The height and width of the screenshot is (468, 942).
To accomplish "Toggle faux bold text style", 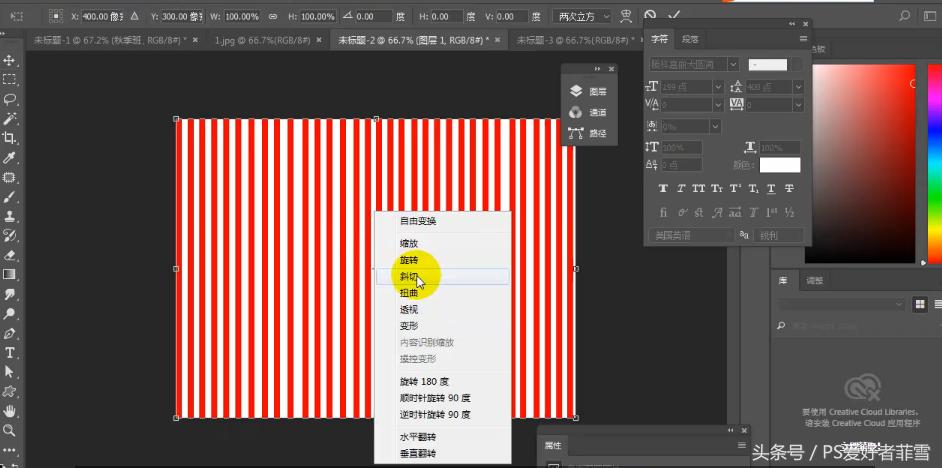I will coord(663,189).
